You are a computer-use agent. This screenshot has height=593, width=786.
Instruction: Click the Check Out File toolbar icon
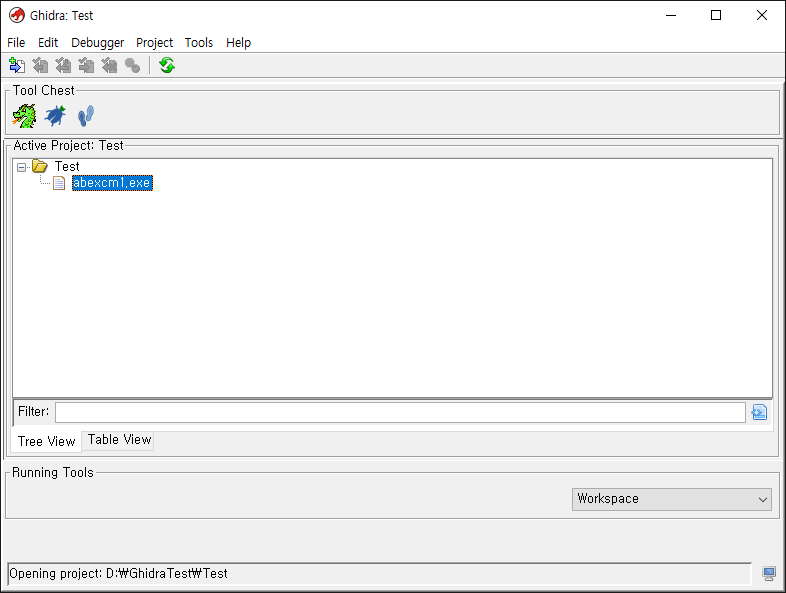point(40,65)
